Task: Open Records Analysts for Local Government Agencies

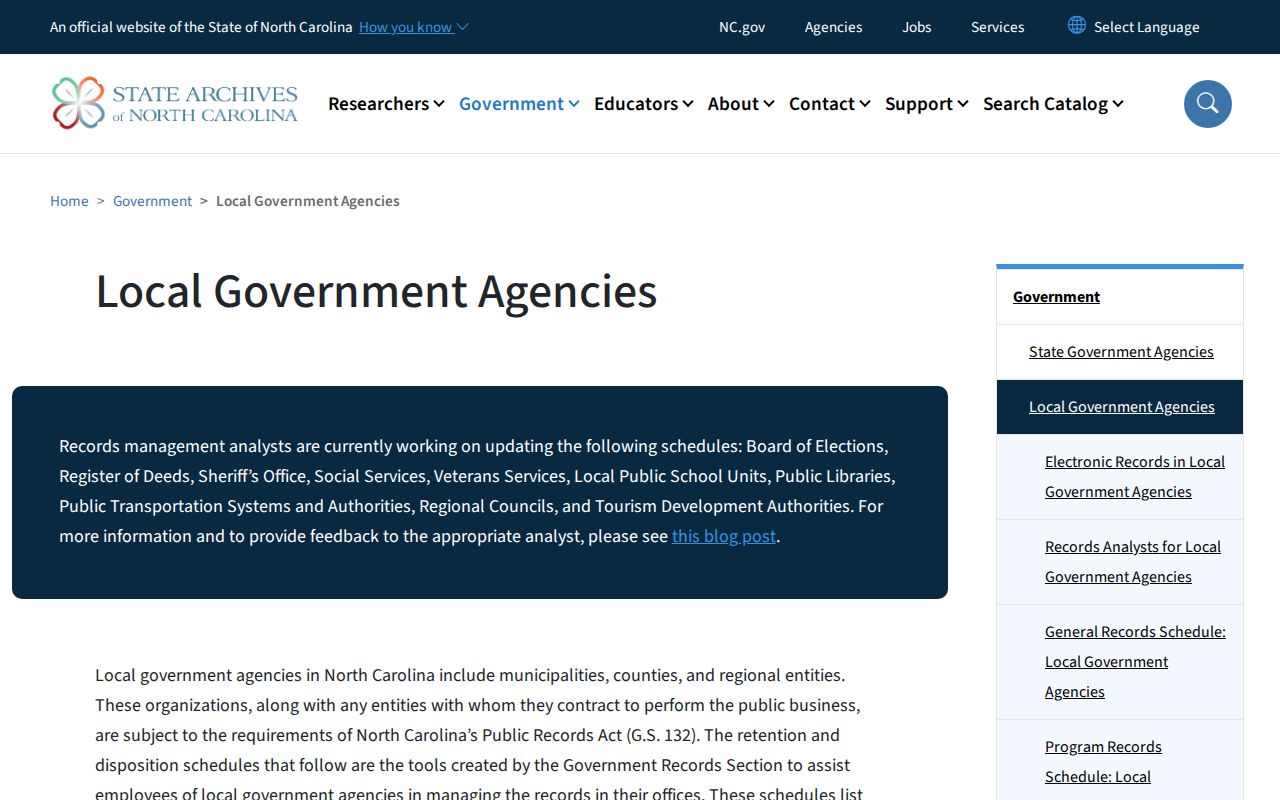Action: click(x=1133, y=562)
